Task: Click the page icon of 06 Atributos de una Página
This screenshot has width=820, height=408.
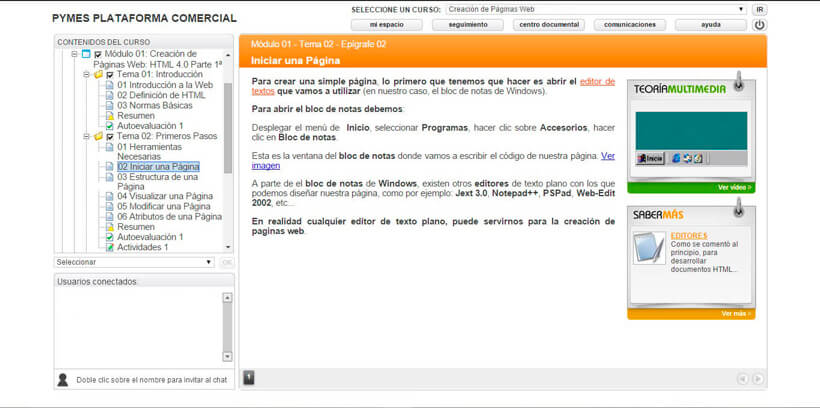Action: pyautogui.click(x=109, y=217)
